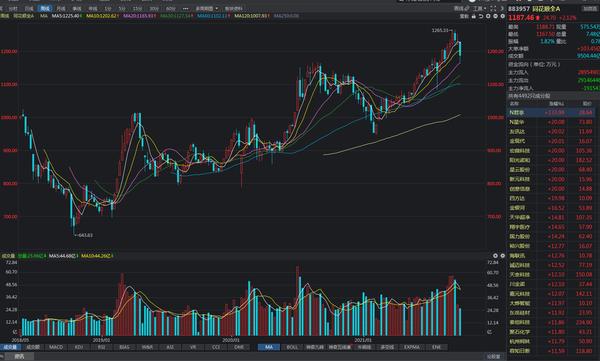Click the right chevron next to fullscreen icon

(x=502, y=8)
